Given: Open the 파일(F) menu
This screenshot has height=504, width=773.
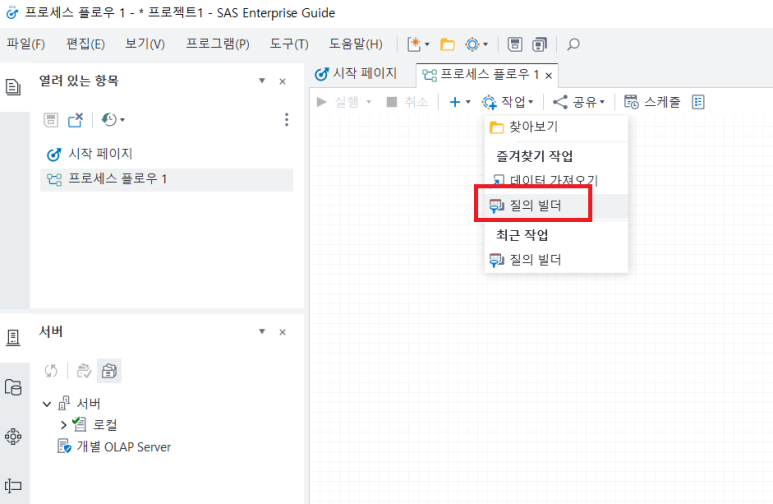Looking at the screenshot, I should pos(26,44).
